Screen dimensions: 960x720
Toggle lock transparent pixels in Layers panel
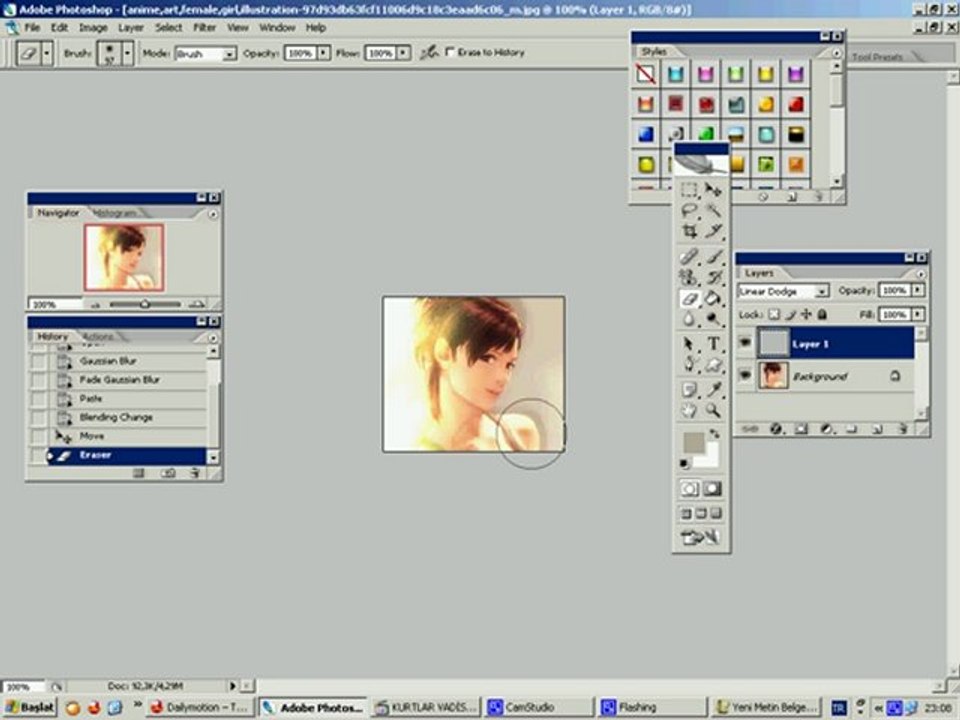(x=774, y=315)
